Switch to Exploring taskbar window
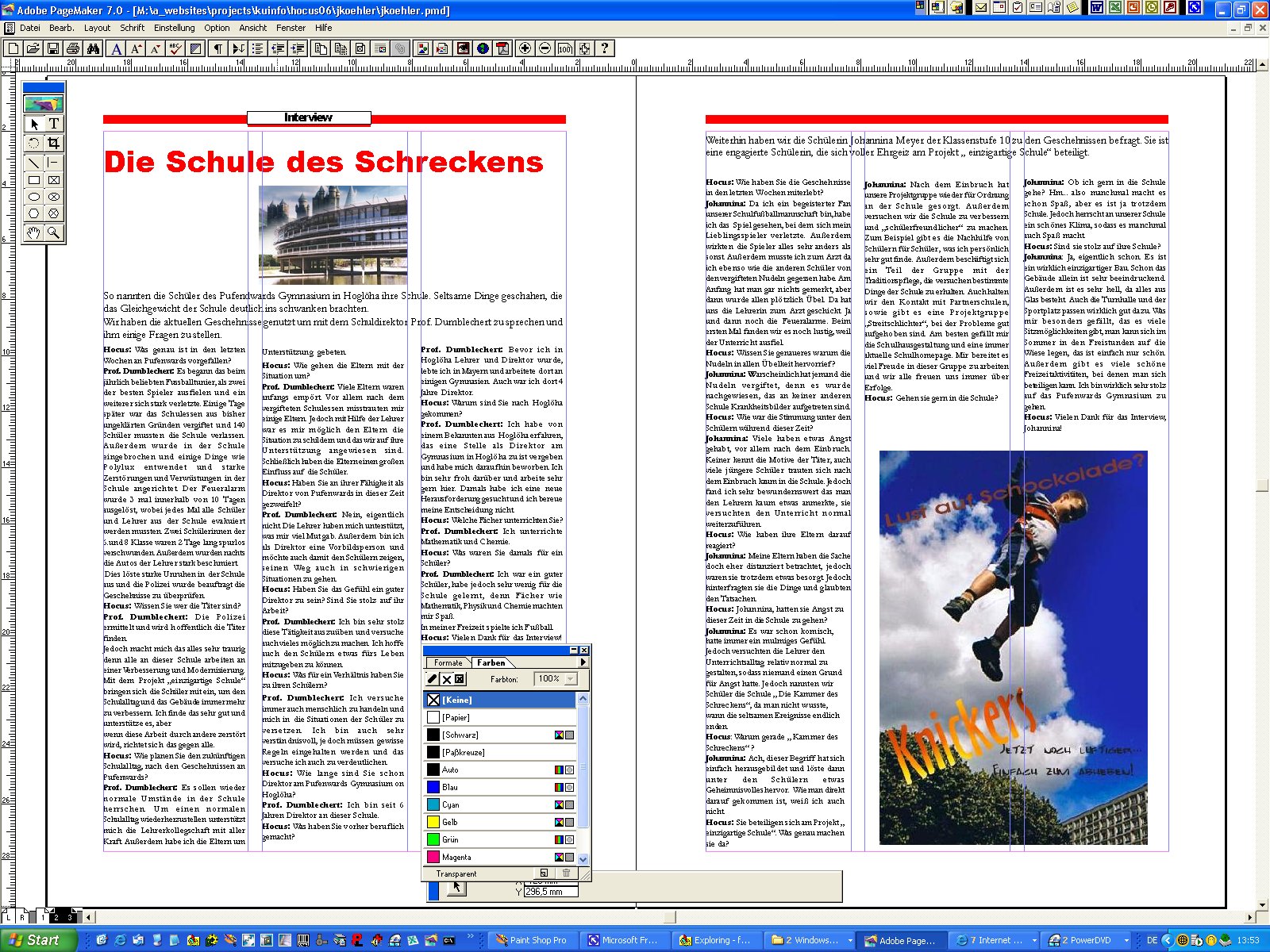This screenshot has height=952, width=1270. 717,940
